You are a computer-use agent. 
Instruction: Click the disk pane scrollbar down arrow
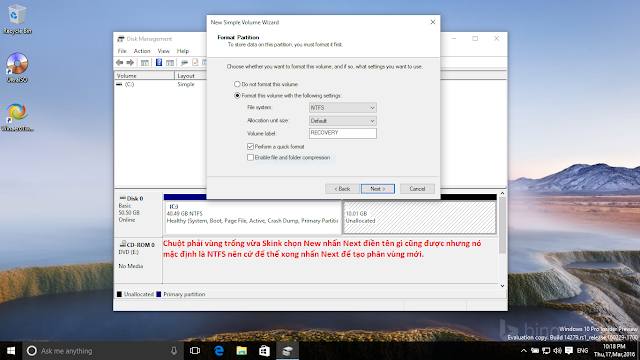(x=502, y=286)
